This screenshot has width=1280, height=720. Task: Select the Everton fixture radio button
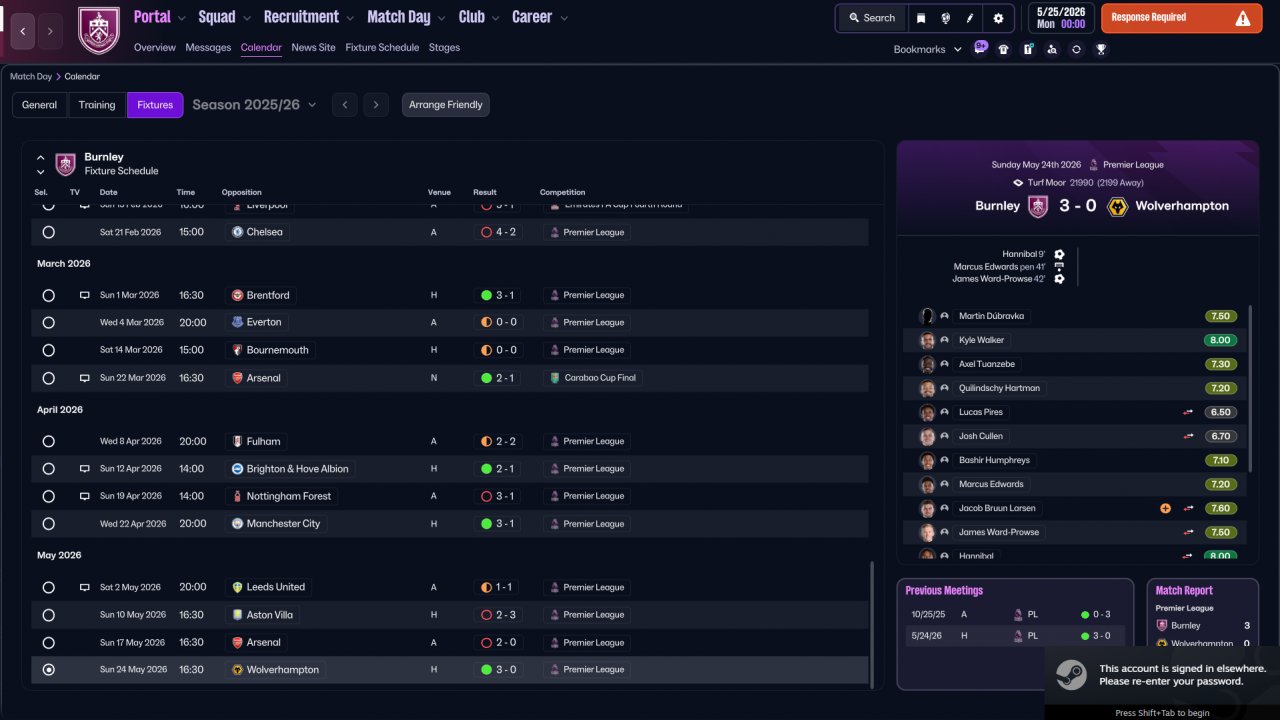tap(48, 323)
